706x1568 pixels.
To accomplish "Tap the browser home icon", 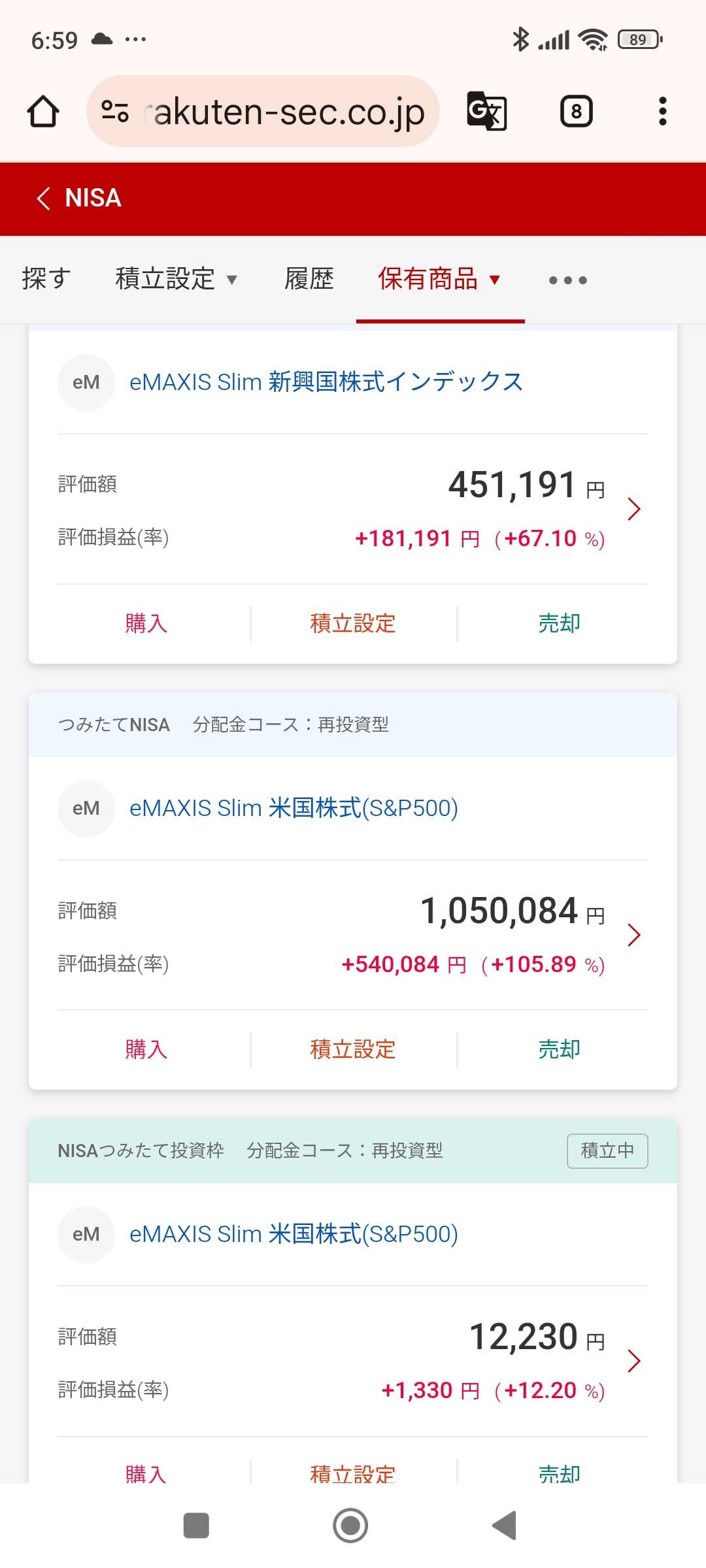I will (43, 111).
